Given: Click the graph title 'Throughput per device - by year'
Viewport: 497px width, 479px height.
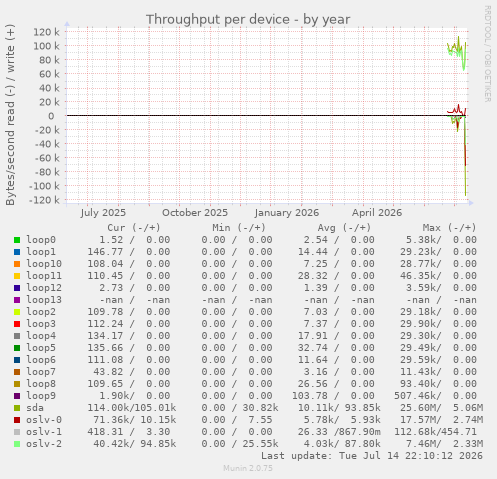Looking at the screenshot, I should (248, 20).
